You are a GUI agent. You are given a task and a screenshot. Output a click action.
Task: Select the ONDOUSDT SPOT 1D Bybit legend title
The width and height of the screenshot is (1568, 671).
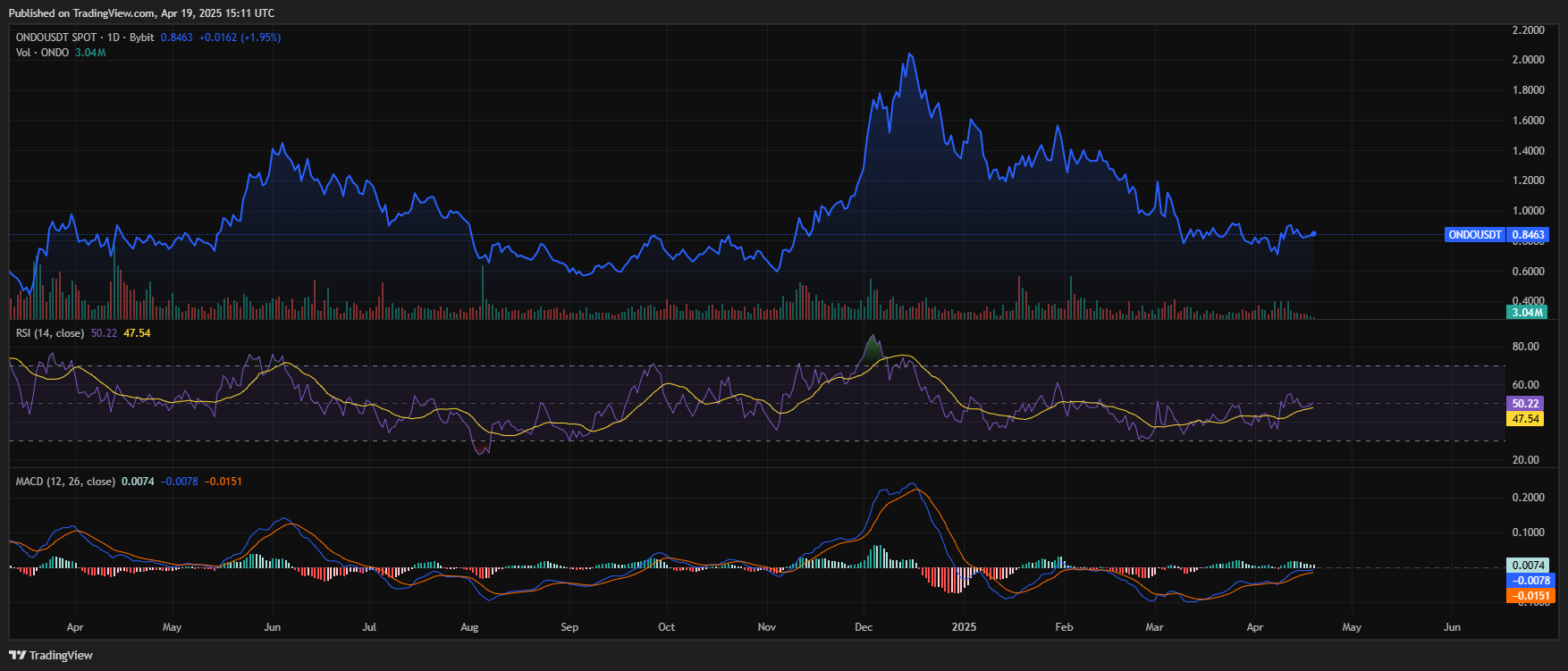coord(85,38)
